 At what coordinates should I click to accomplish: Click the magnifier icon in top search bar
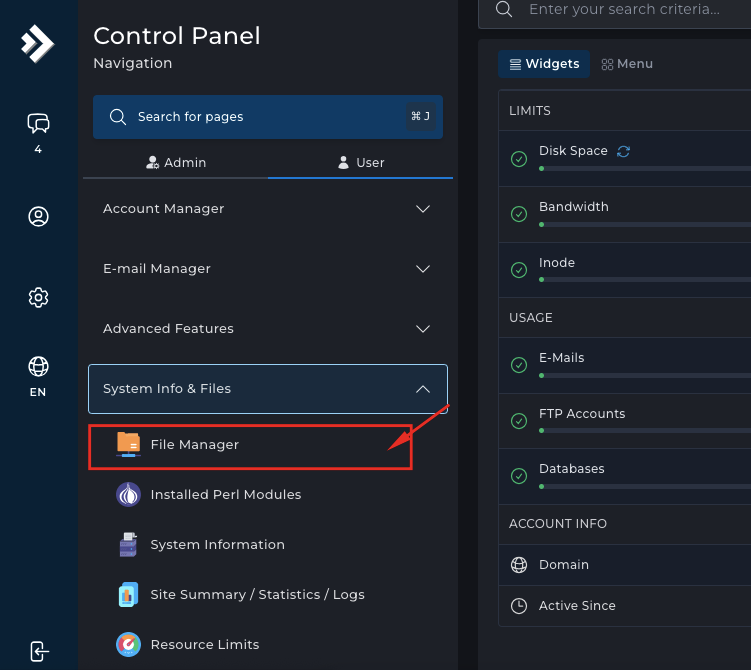(x=504, y=9)
